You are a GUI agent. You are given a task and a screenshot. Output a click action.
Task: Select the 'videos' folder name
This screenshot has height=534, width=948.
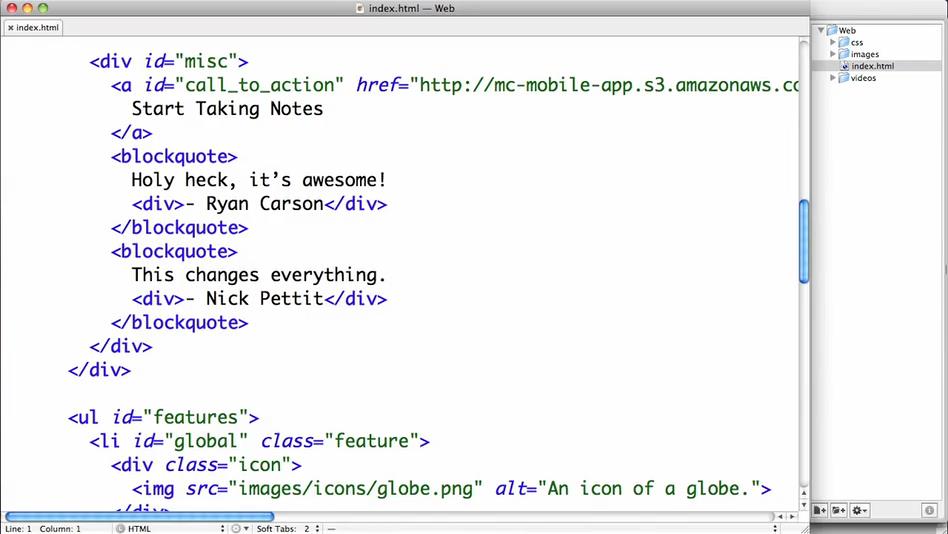pyautogui.click(x=863, y=78)
